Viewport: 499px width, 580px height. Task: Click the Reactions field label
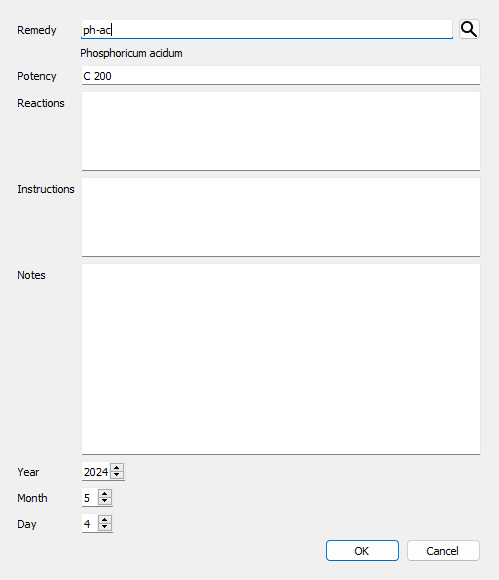[x=41, y=103]
